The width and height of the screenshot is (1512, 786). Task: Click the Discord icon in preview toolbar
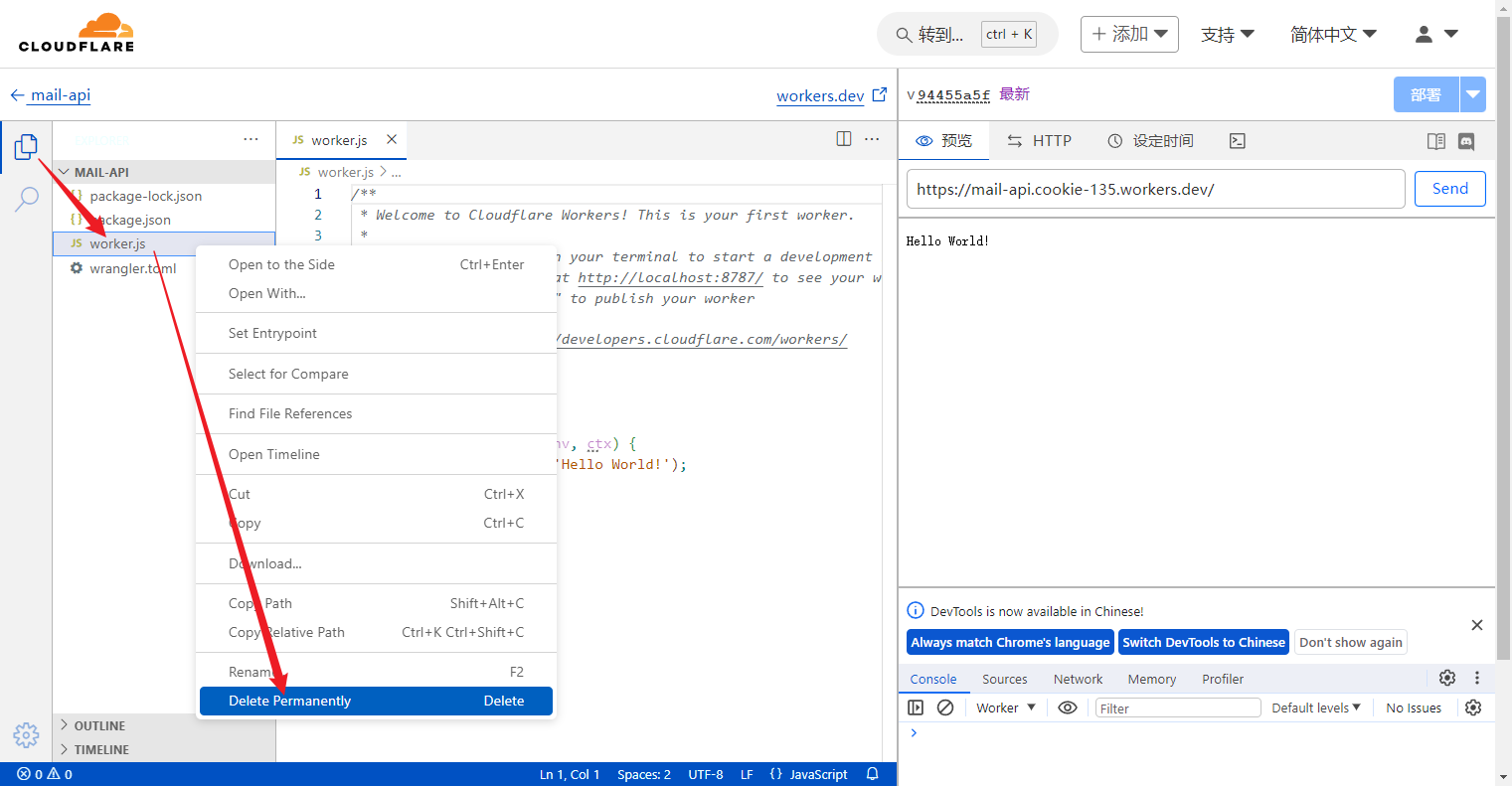[x=1465, y=141]
